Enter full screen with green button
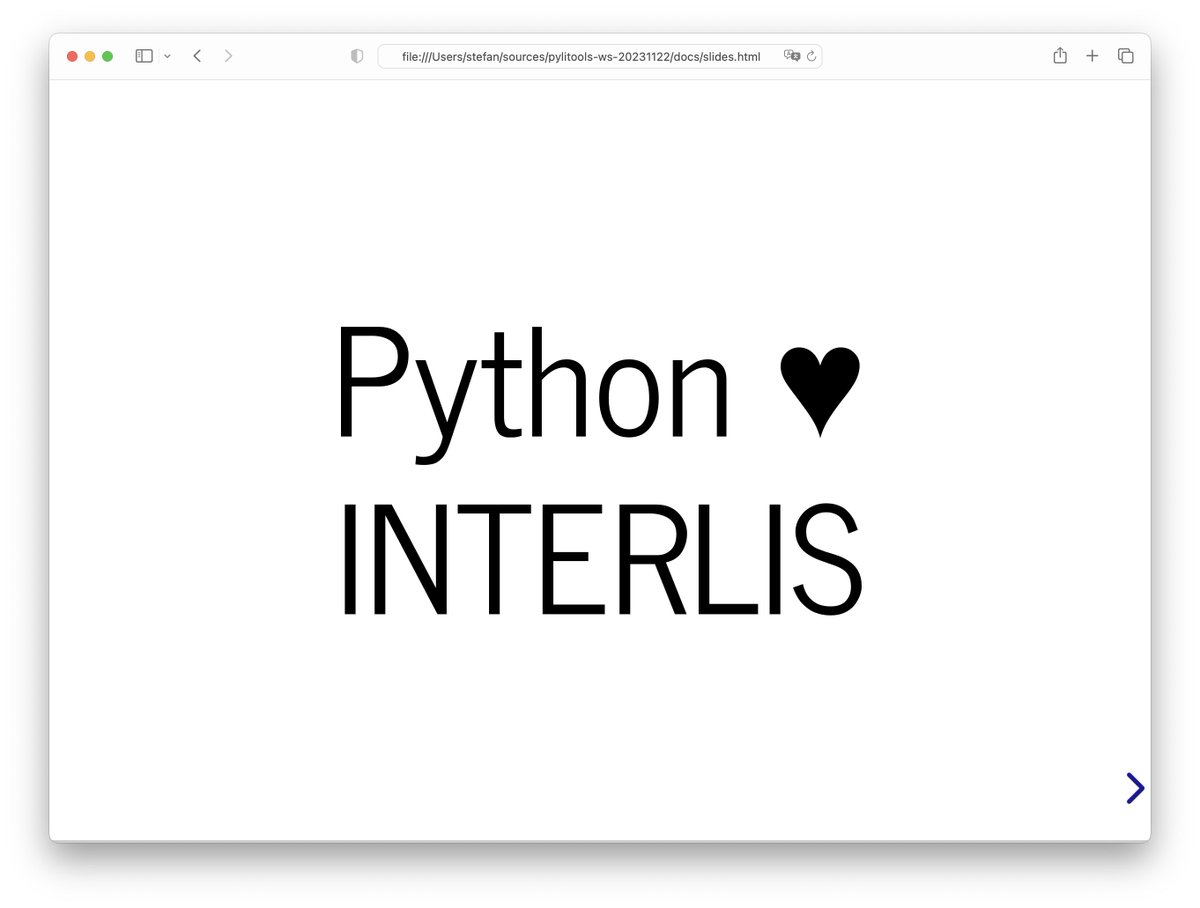The height and width of the screenshot is (908, 1200). (108, 56)
